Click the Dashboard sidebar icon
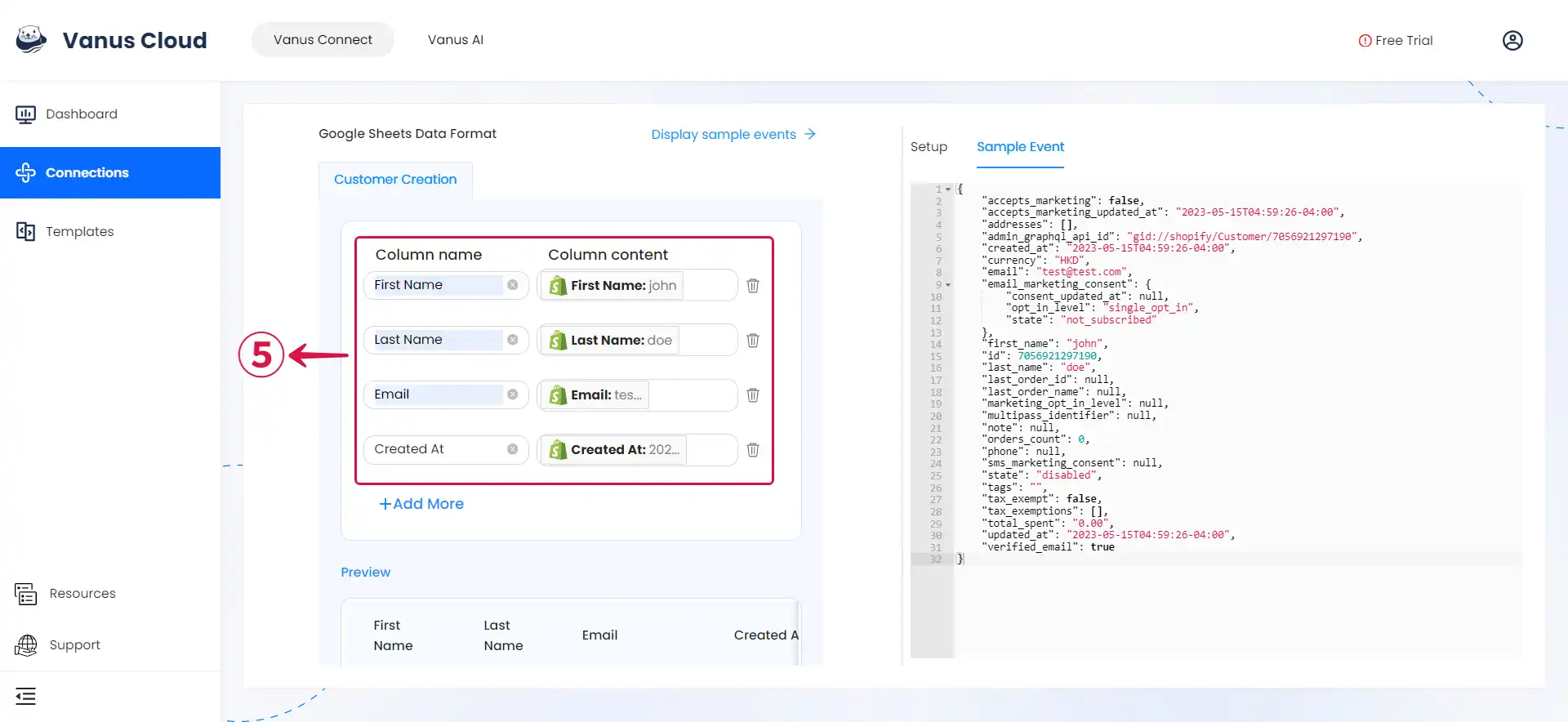The image size is (1568, 722). 25,114
